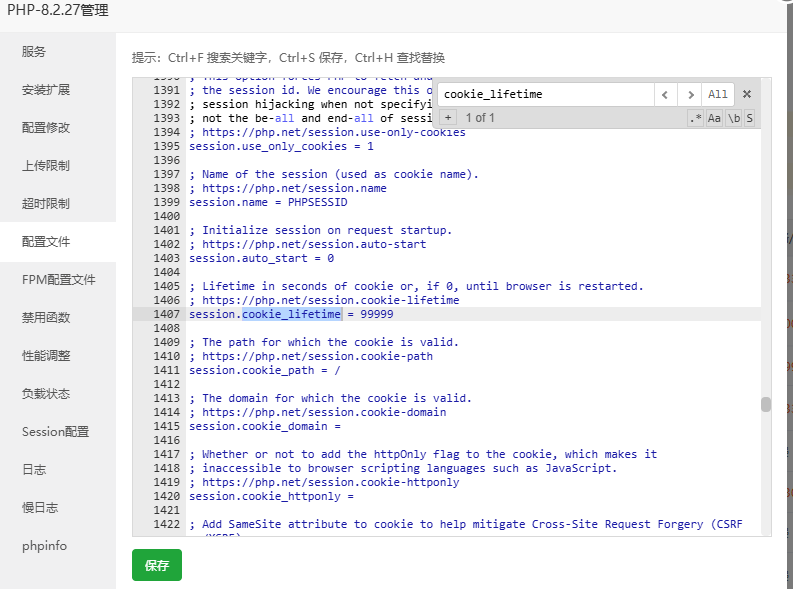Click the php.net/session.cookie-domain comment URL
Viewport: 793px width, 589px height.
pyautogui.click(x=324, y=413)
